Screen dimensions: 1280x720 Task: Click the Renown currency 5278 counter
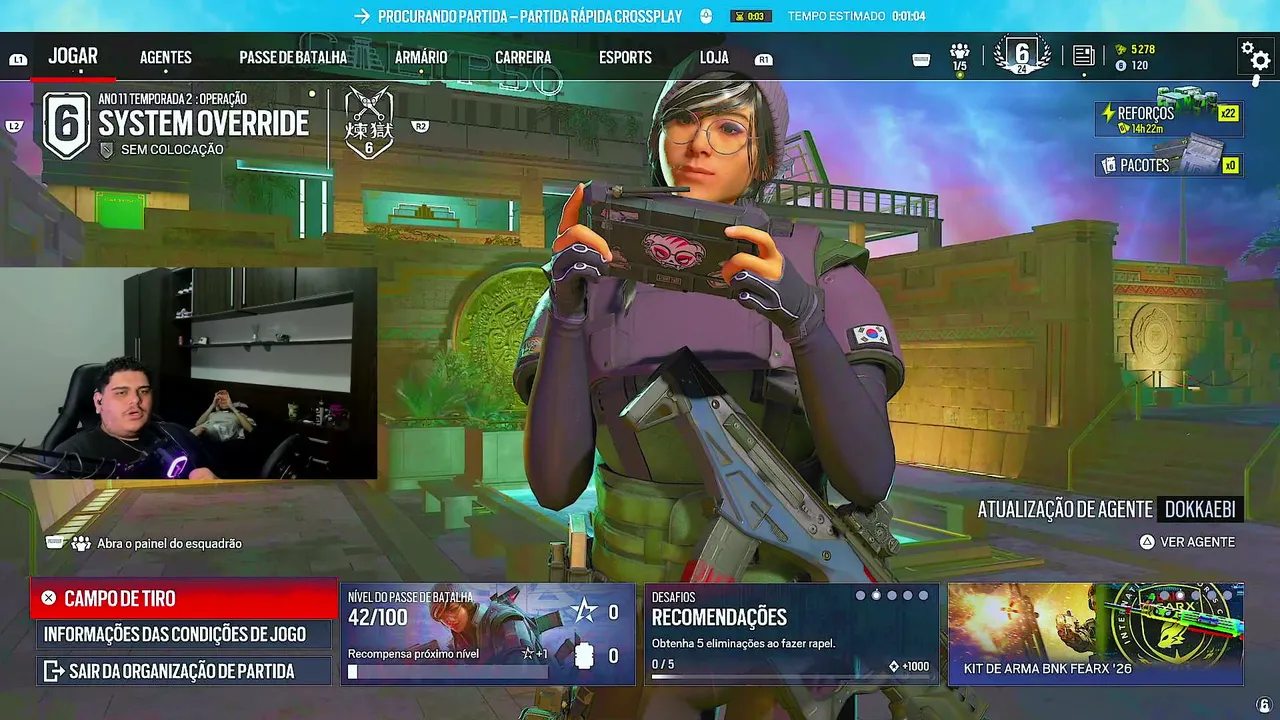[x=1135, y=49]
